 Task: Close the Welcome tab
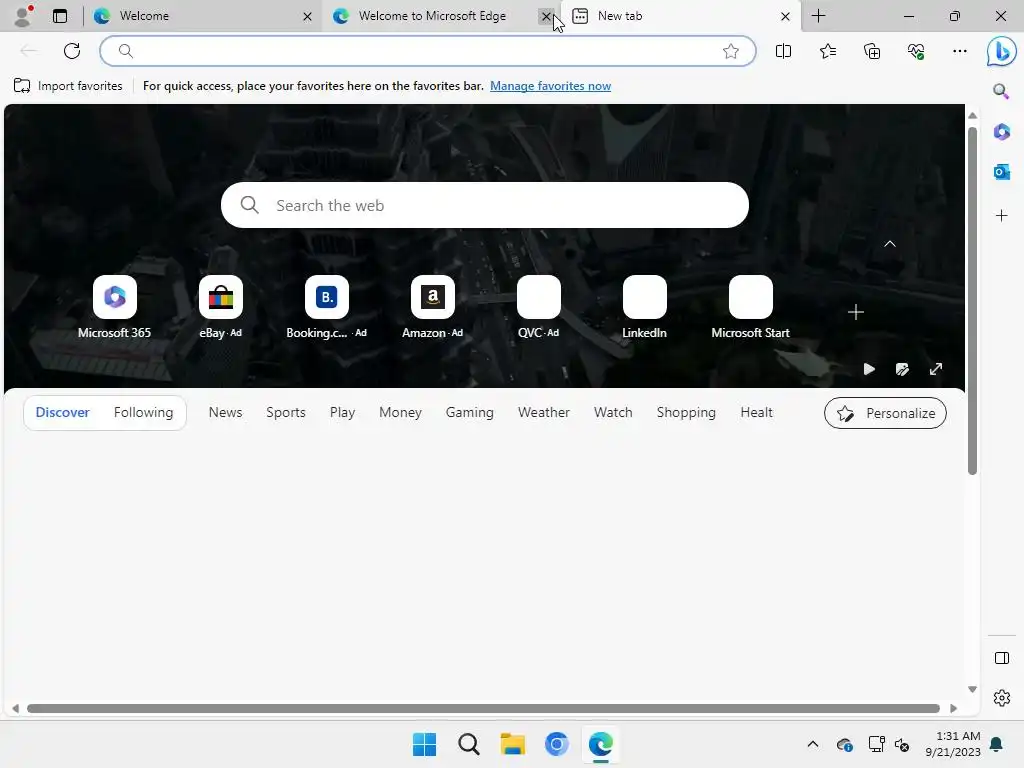(x=307, y=16)
